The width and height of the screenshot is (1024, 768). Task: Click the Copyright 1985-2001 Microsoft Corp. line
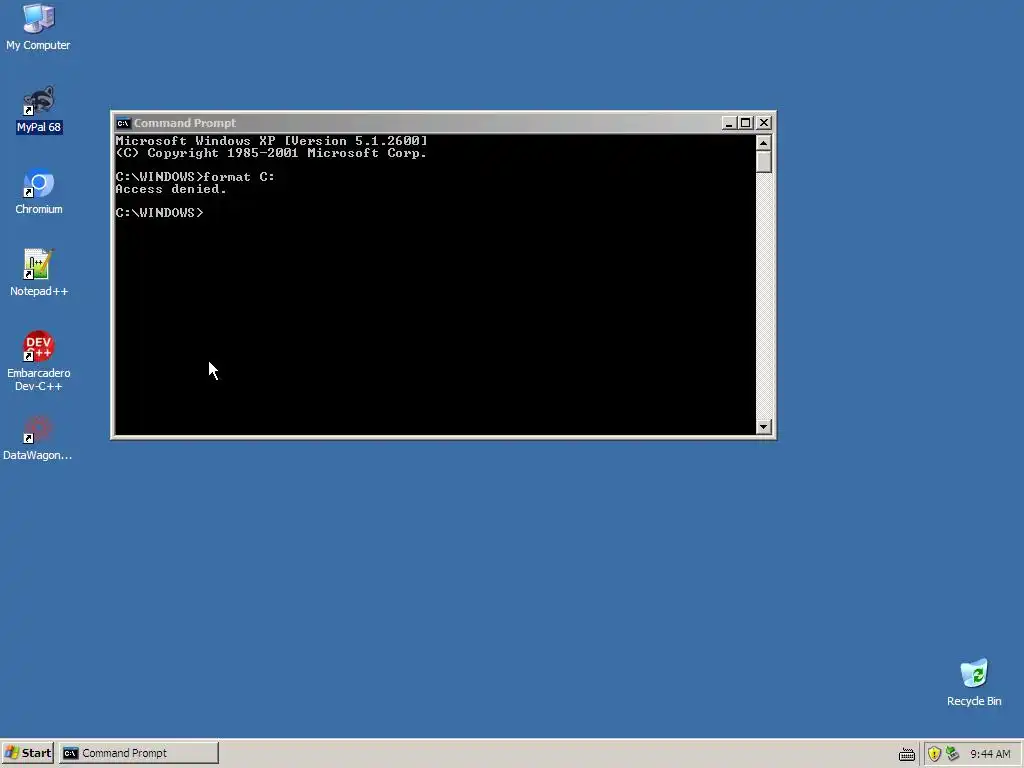(271, 153)
